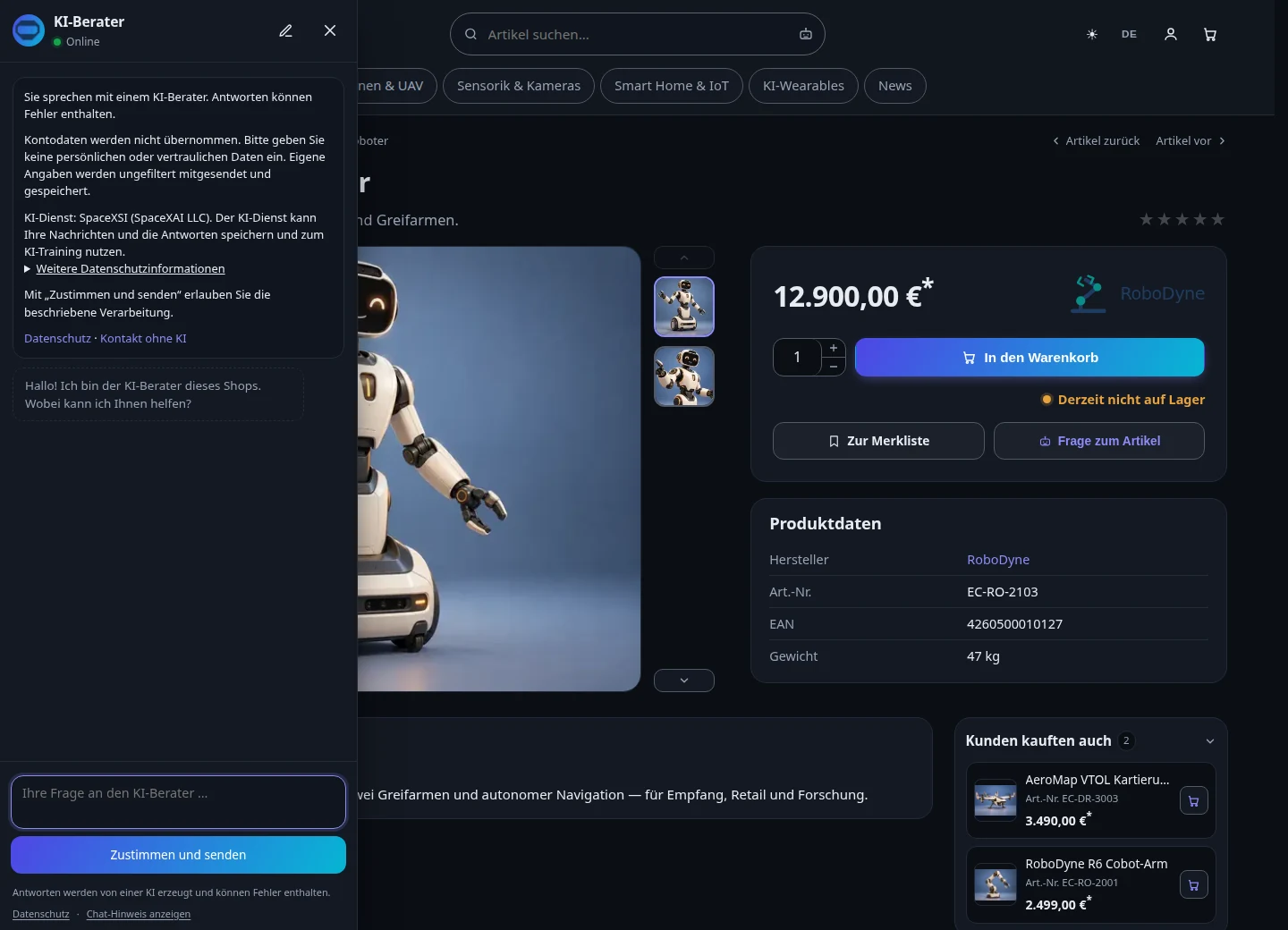Open the News tab
1288x930 pixels.
click(x=895, y=86)
